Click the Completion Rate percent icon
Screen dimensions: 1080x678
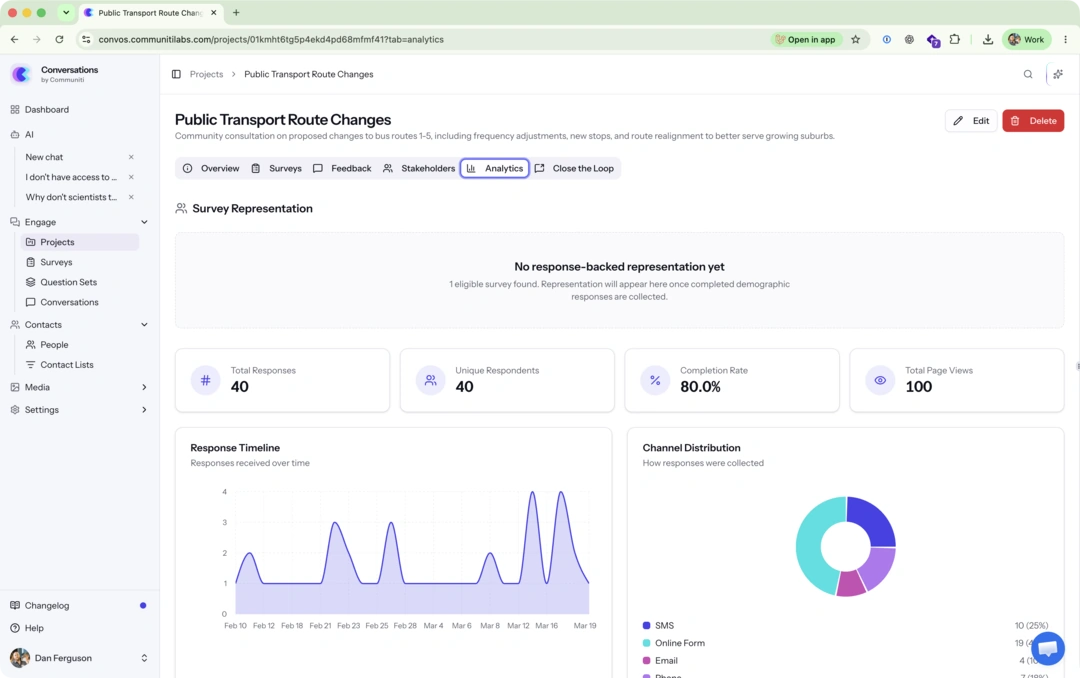[655, 380]
